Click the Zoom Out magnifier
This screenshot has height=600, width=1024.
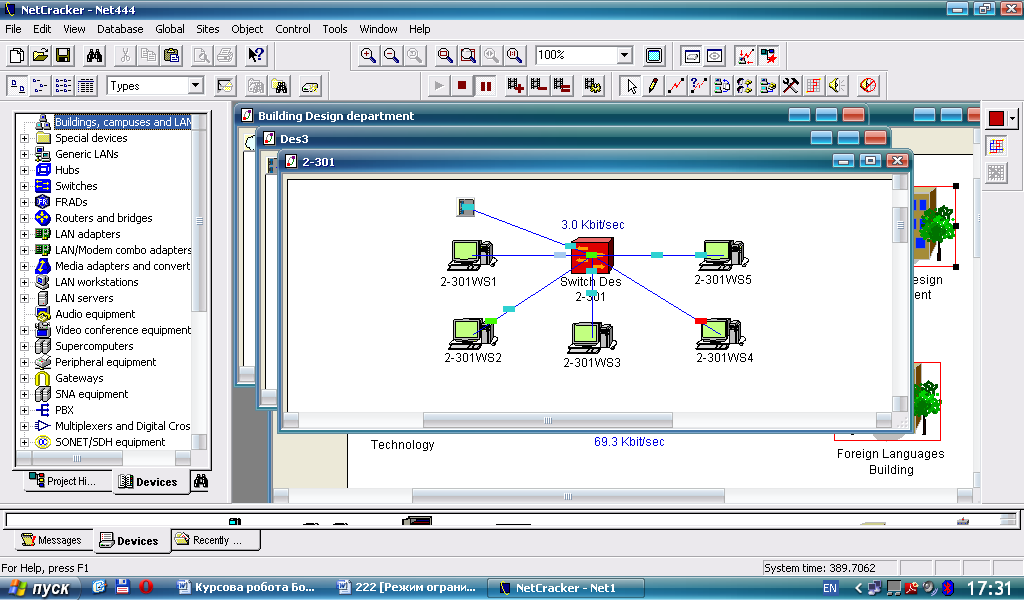pyautogui.click(x=391, y=55)
